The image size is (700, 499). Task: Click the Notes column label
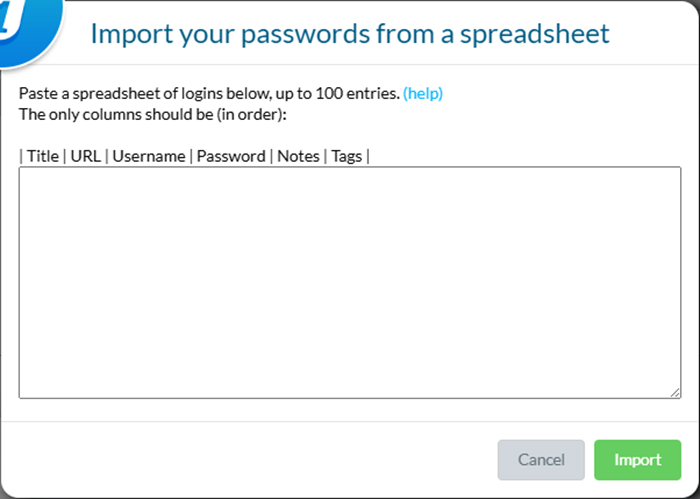298,156
